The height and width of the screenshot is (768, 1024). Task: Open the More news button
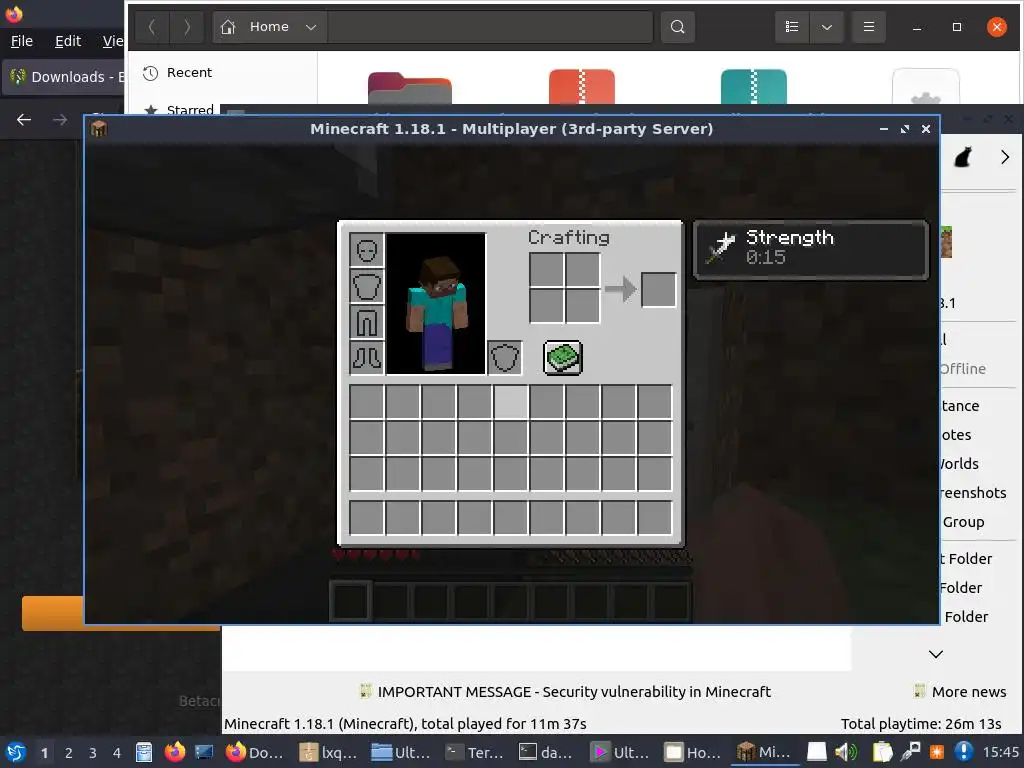[x=960, y=692]
